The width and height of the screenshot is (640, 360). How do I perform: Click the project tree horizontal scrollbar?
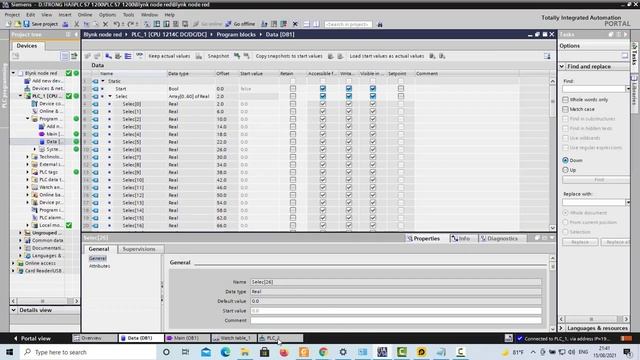[44, 301]
